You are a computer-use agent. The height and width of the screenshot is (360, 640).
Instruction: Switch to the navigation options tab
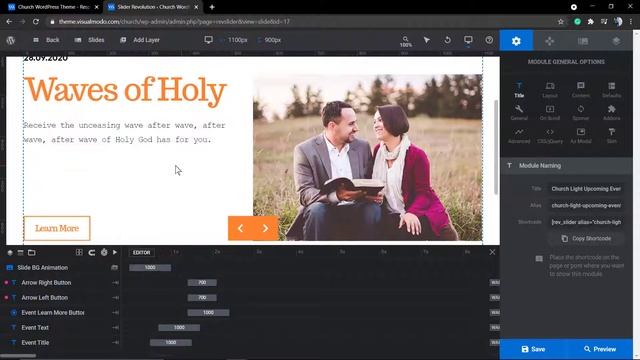pyautogui.click(x=550, y=40)
